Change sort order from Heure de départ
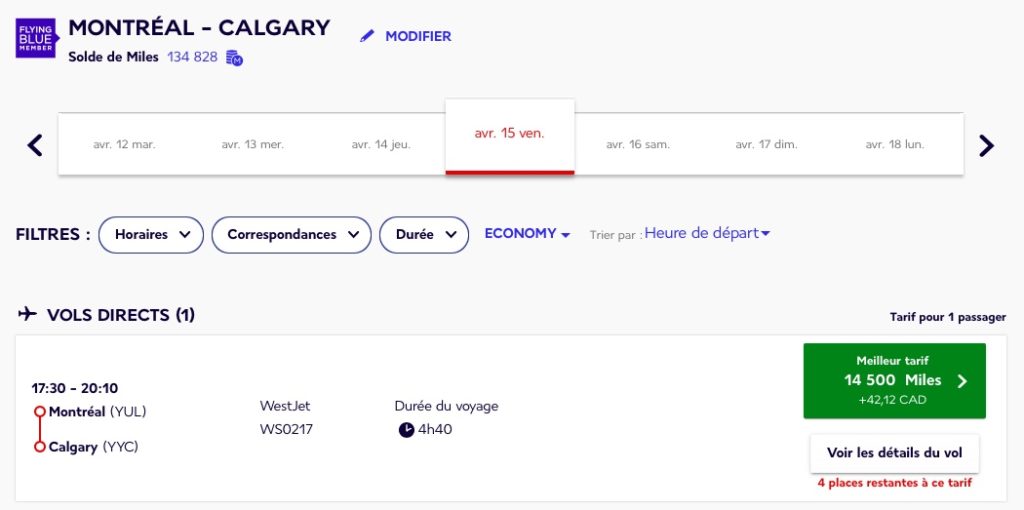This screenshot has height=510, width=1024. (707, 234)
